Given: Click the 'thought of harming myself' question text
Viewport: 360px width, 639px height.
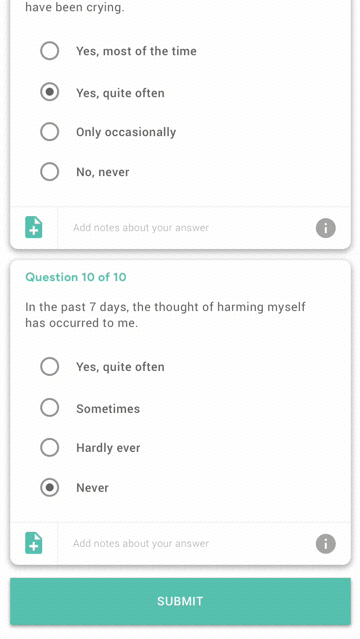Looking at the screenshot, I should (166, 315).
